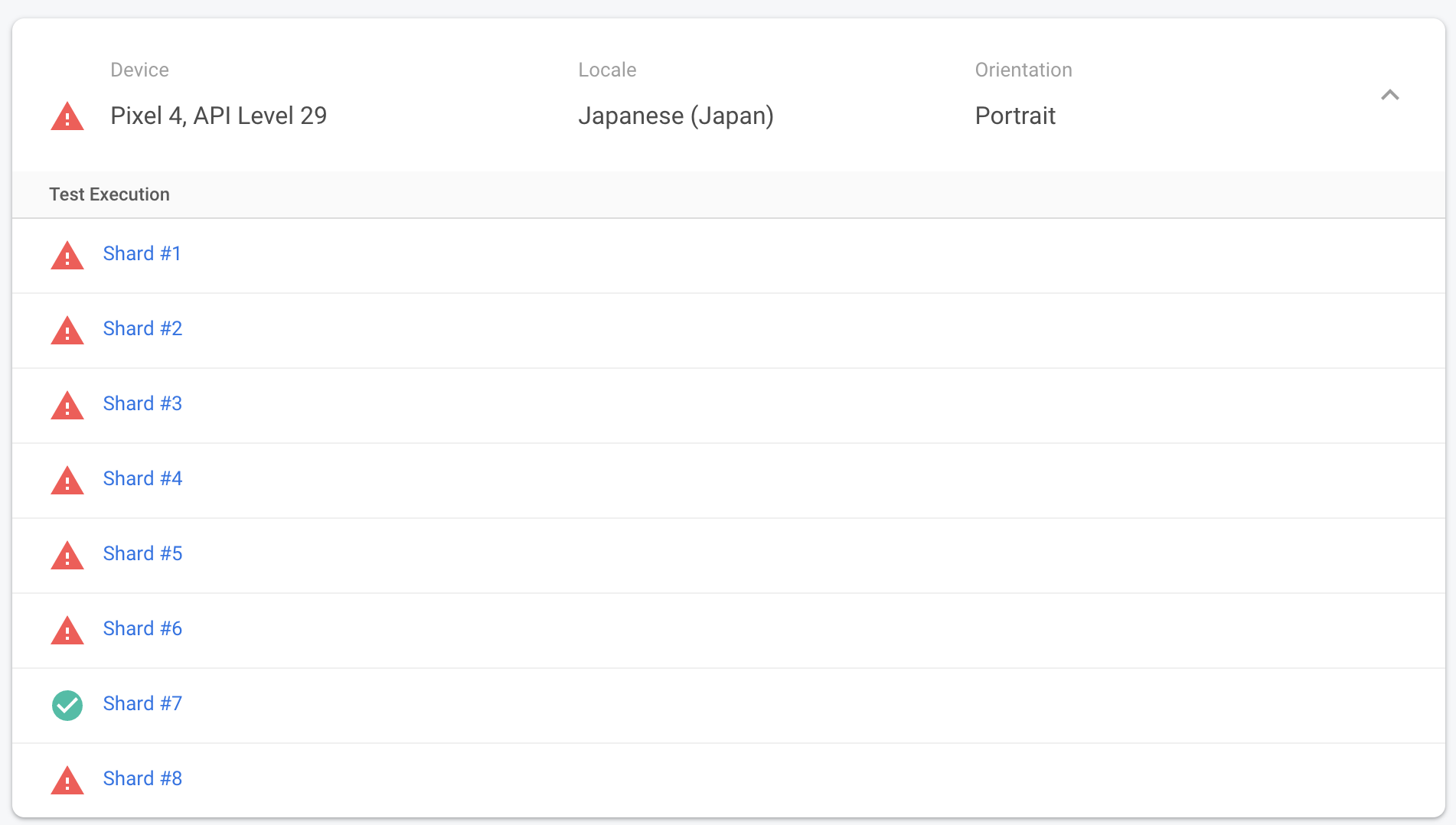
Task: Click the red warning icon for Shard #2
Action: point(67,331)
